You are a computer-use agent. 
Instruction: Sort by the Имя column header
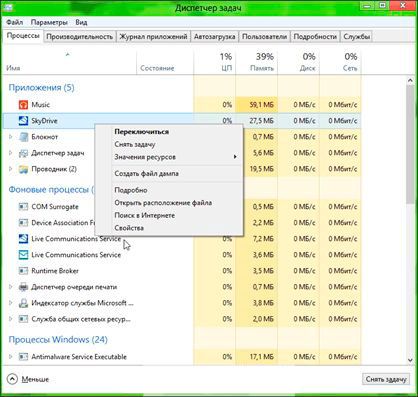coord(69,63)
